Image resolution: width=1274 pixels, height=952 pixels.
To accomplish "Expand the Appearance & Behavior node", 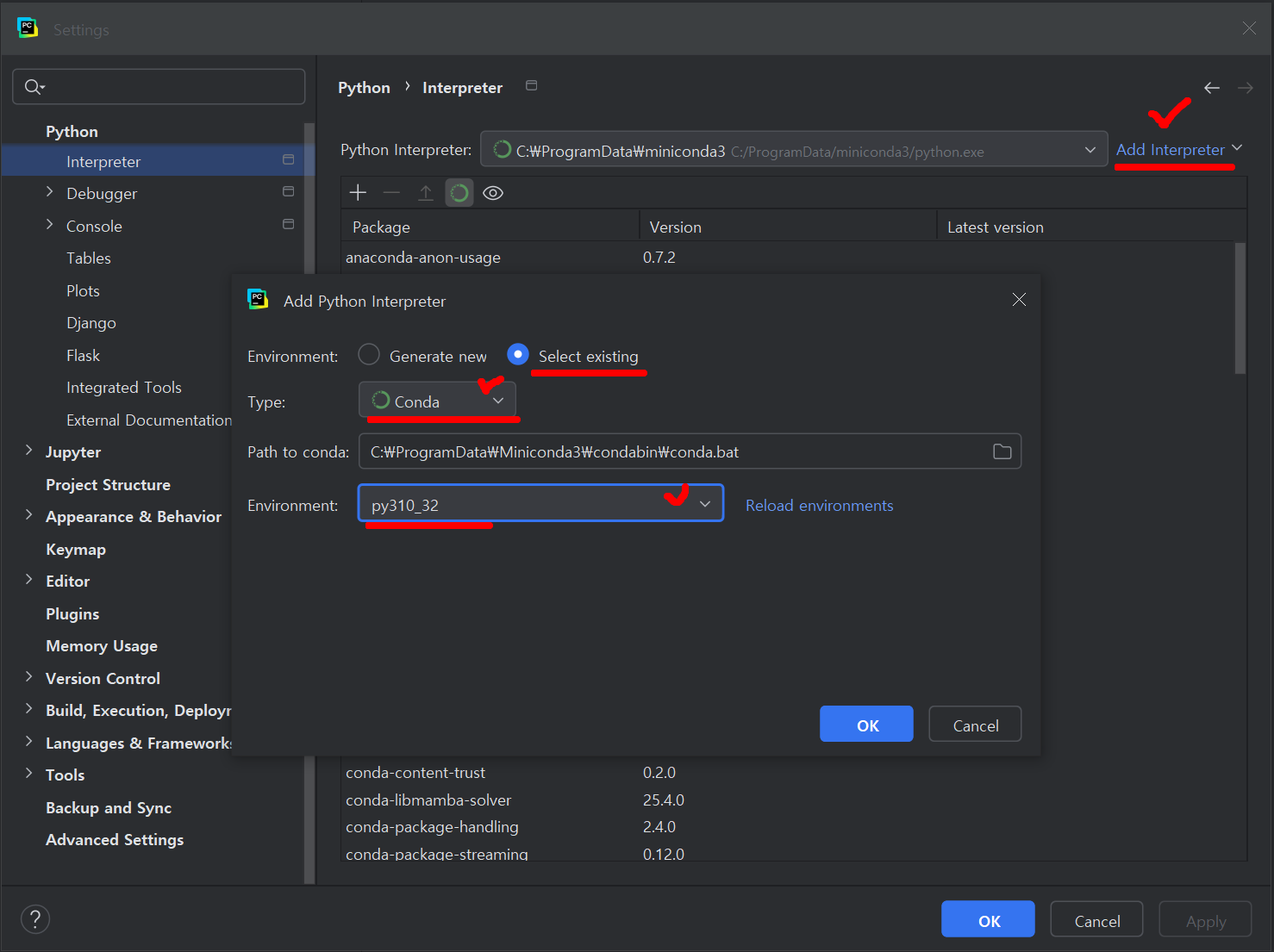I will pyautogui.click(x=28, y=514).
